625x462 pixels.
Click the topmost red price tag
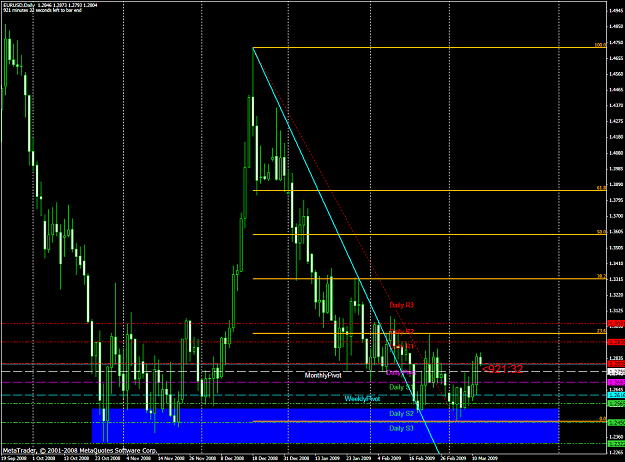617,323
